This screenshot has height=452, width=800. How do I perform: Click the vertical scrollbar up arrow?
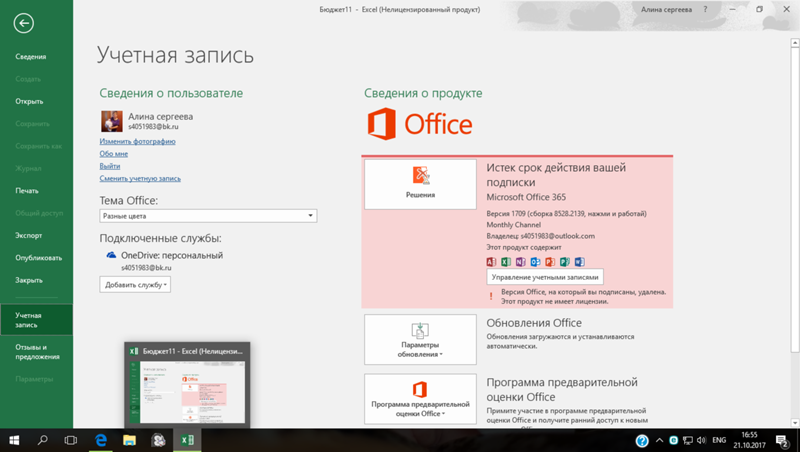coord(795,44)
